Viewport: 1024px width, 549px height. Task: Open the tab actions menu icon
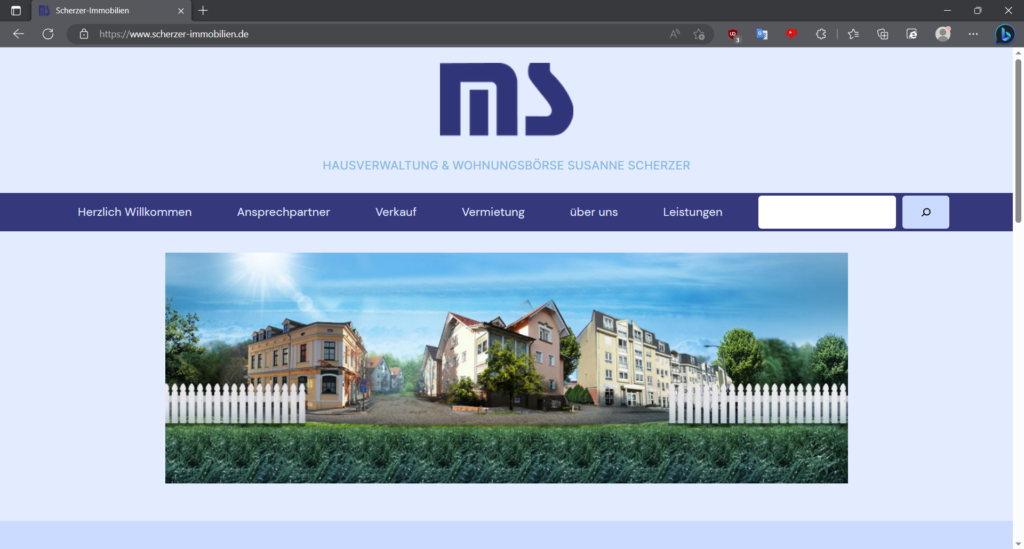coord(16,10)
